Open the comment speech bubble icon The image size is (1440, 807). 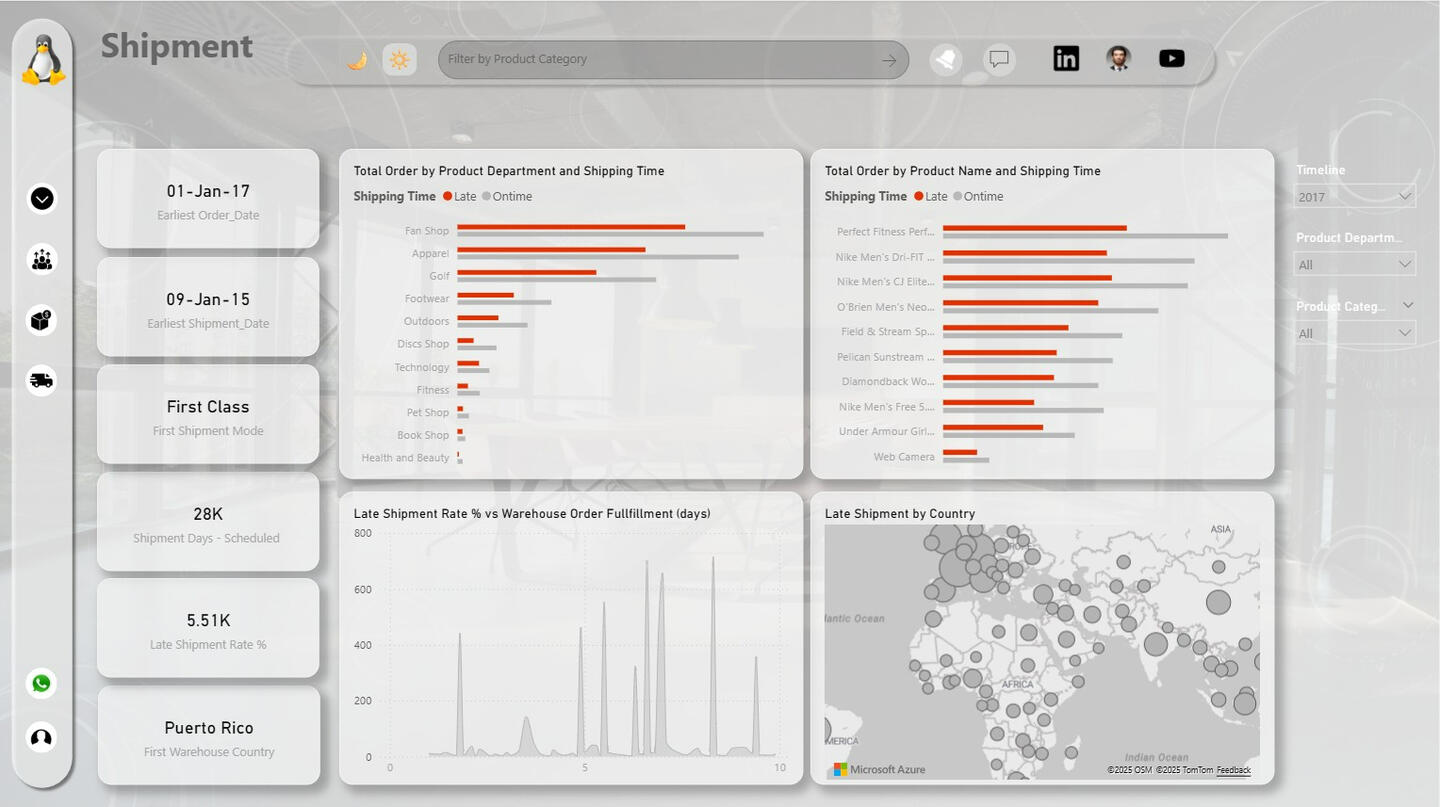(x=998, y=60)
